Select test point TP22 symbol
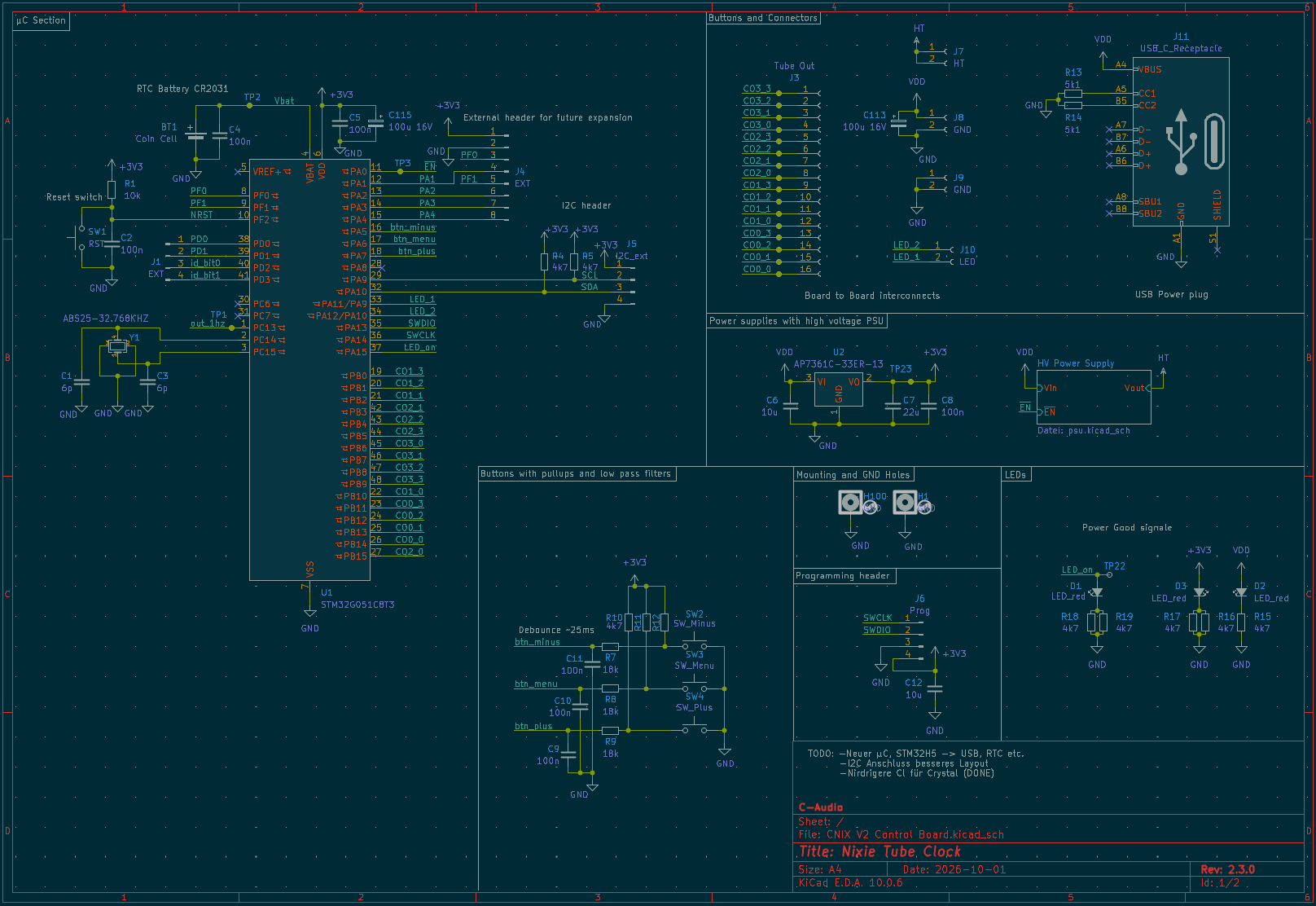The width and height of the screenshot is (1316, 906). 1109,574
